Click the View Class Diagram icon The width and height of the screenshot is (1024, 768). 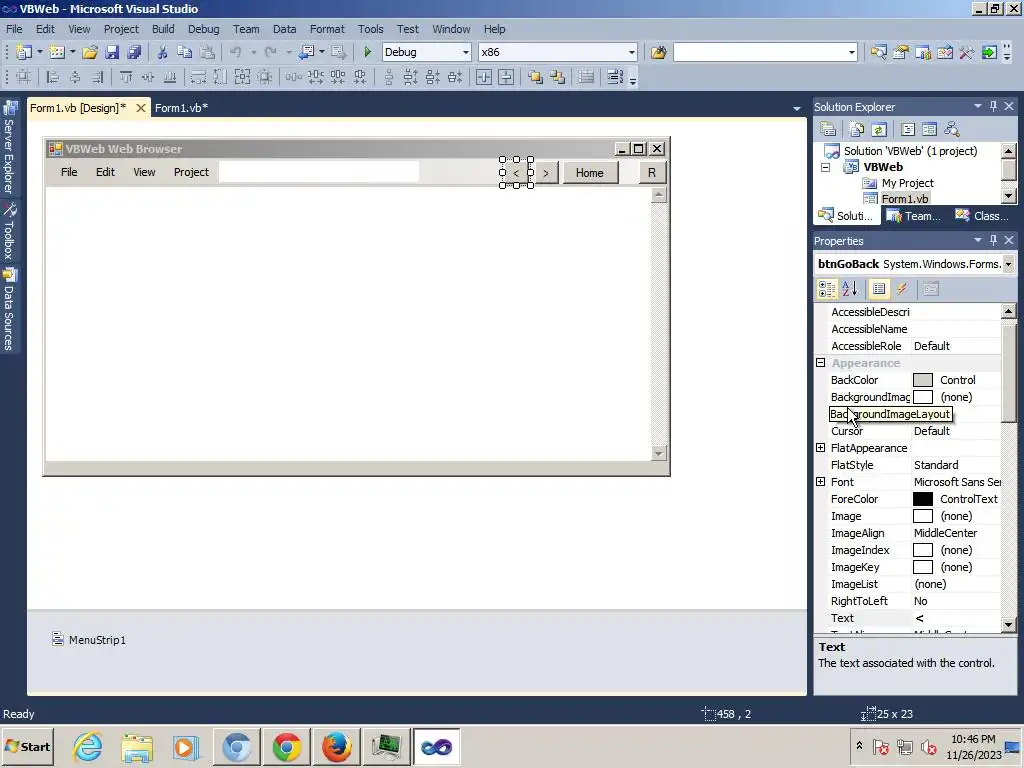pyautogui.click(x=952, y=129)
